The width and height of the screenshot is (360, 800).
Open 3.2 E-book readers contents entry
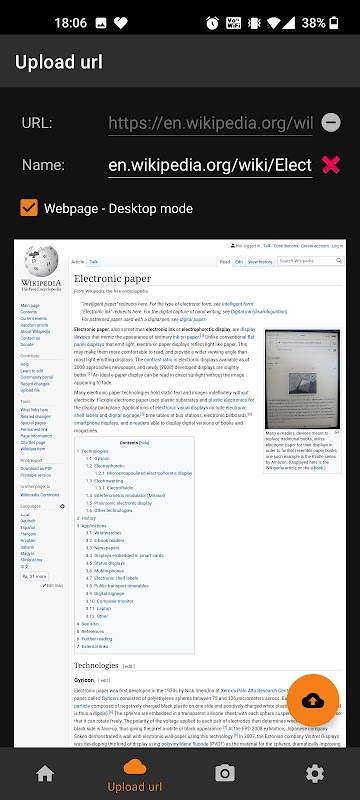pos(105,540)
